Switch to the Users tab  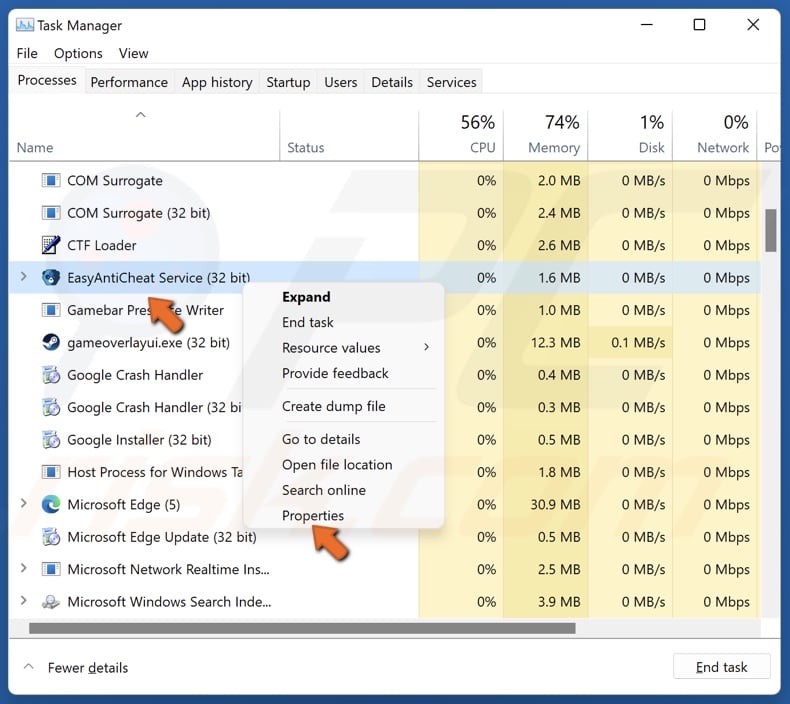coord(341,82)
